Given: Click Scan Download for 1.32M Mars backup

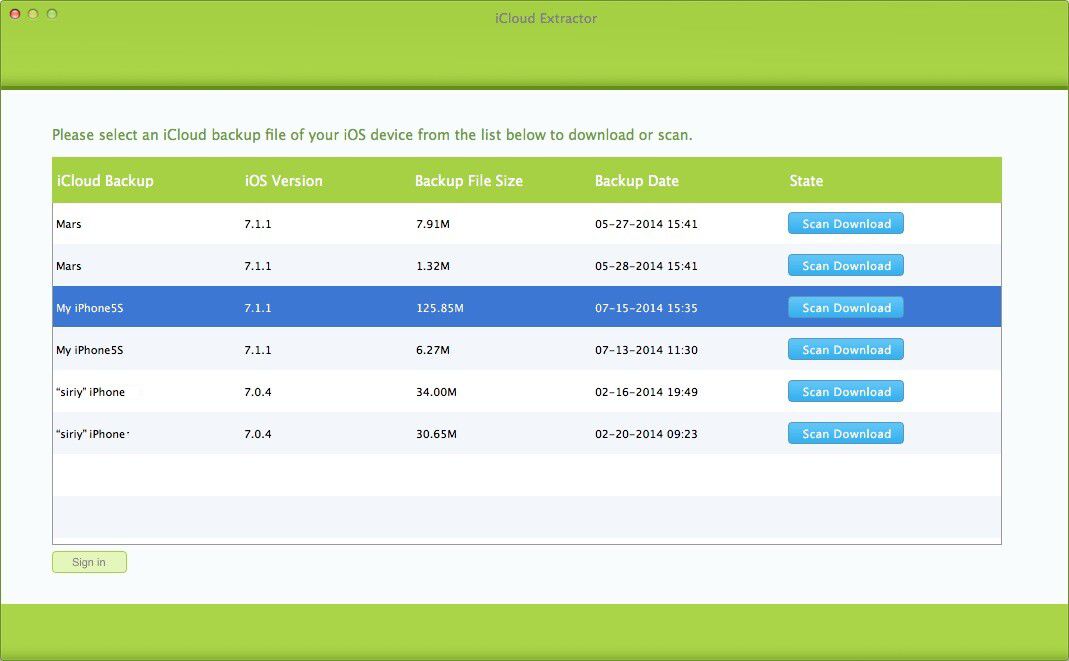Looking at the screenshot, I should [845, 266].
